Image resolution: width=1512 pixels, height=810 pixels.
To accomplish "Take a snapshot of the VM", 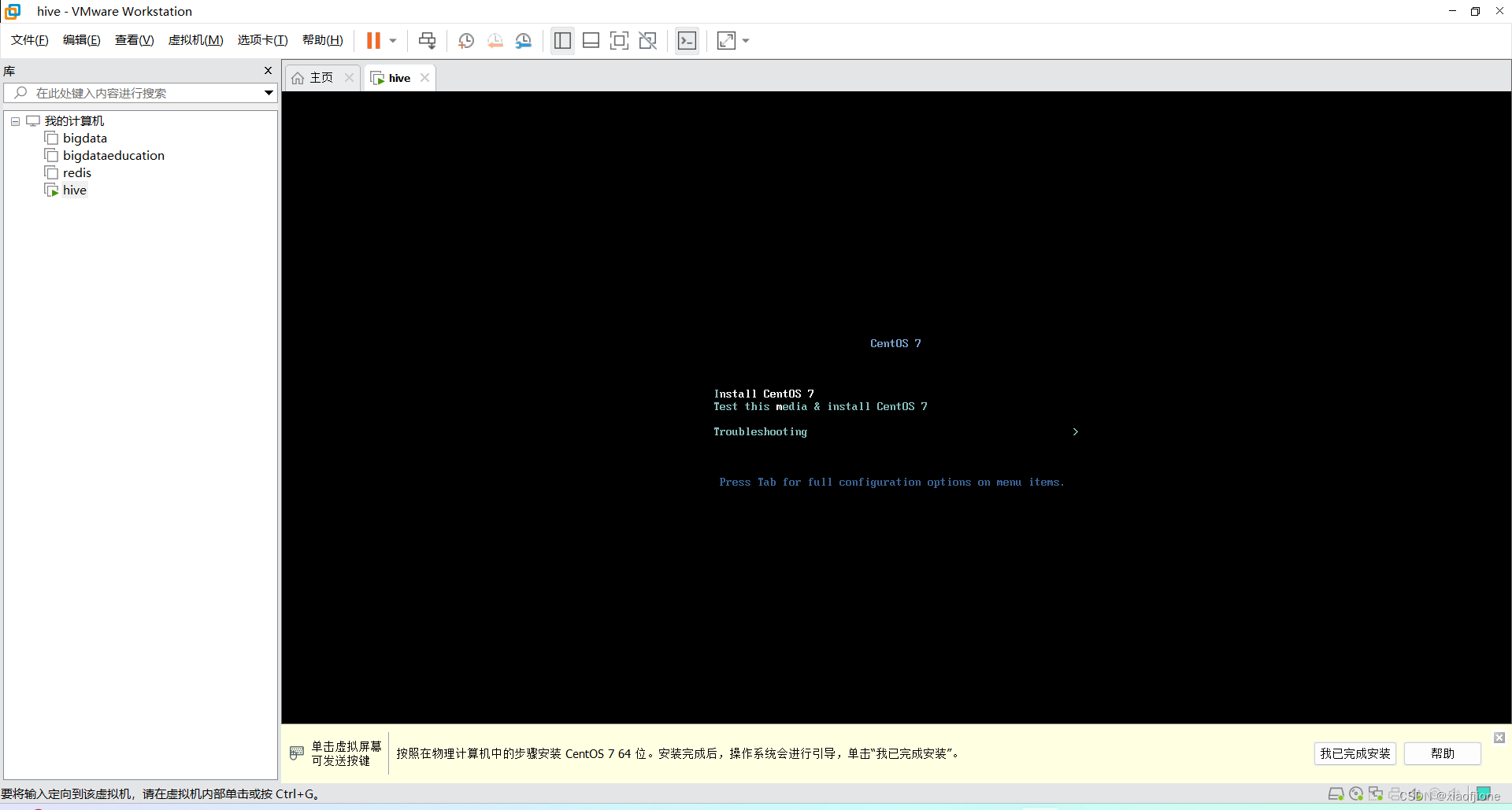I will [466, 41].
